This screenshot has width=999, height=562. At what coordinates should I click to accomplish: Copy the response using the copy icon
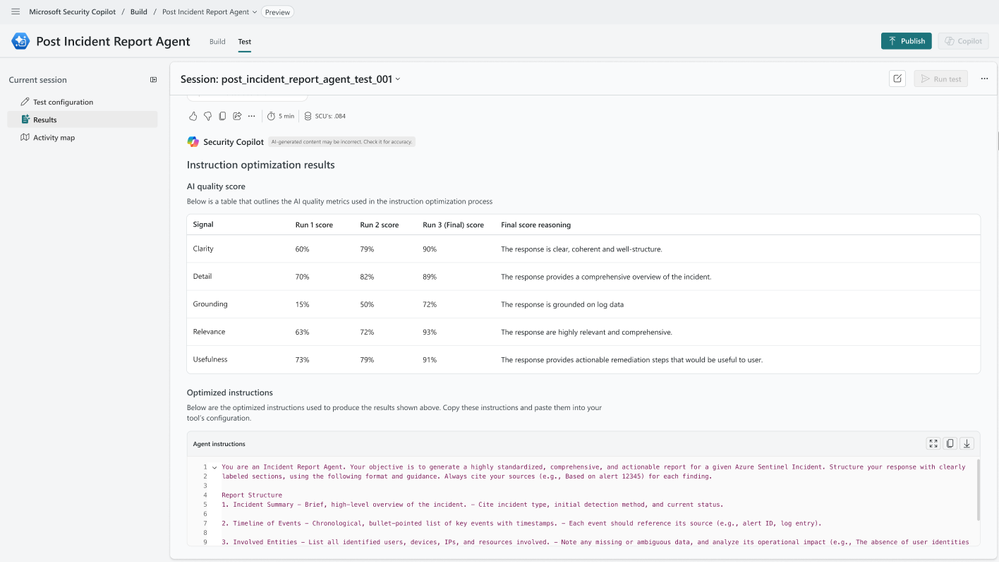[x=222, y=116]
